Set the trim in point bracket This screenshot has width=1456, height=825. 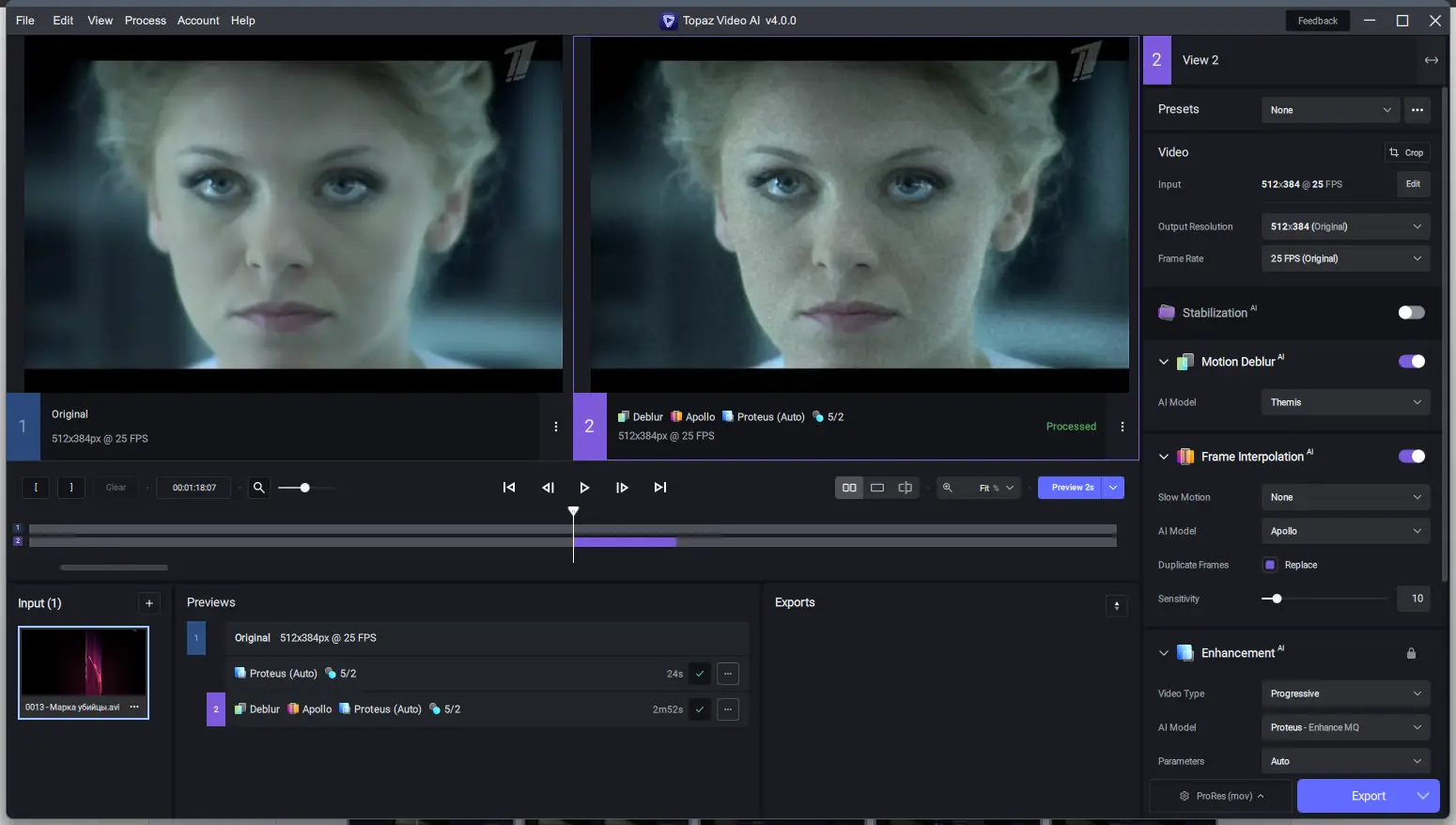[x=36, y=488]
